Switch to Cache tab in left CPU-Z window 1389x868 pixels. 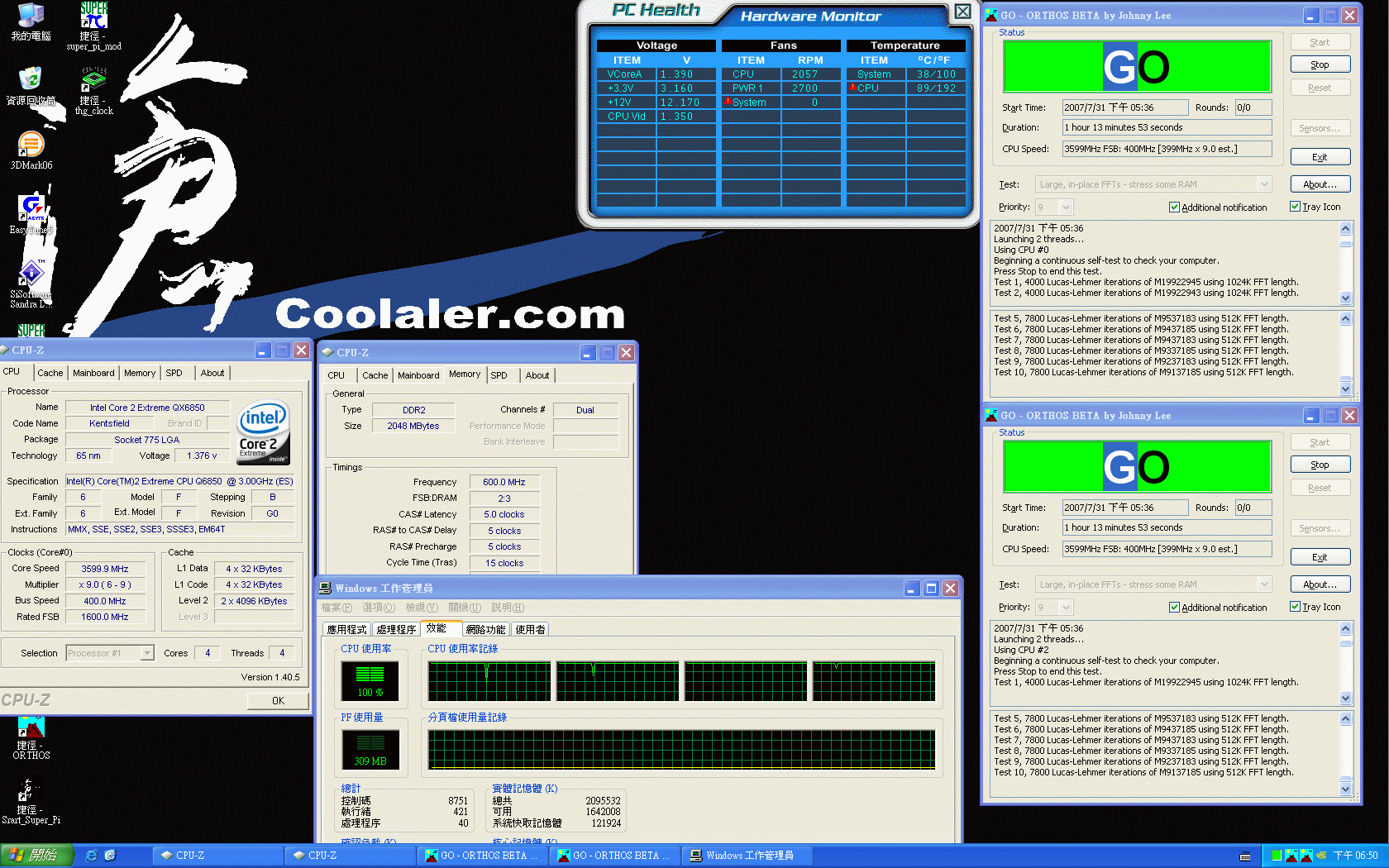coord(50,373)
